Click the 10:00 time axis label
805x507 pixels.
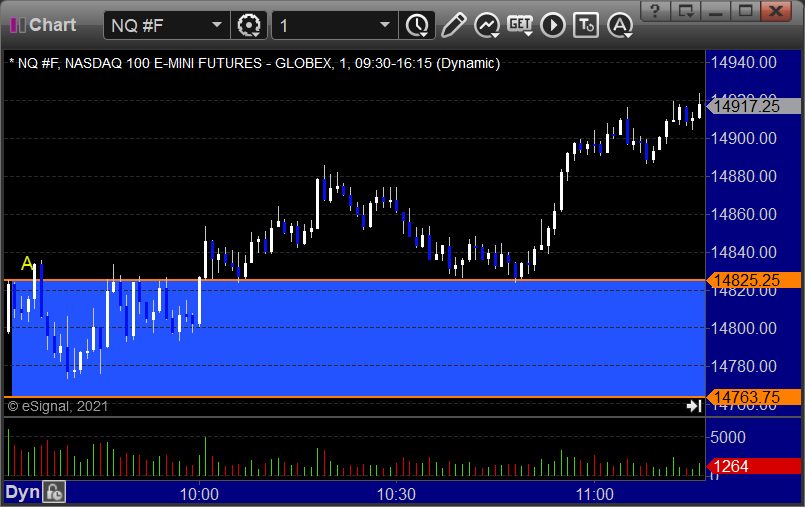click(x=199, y=495)
